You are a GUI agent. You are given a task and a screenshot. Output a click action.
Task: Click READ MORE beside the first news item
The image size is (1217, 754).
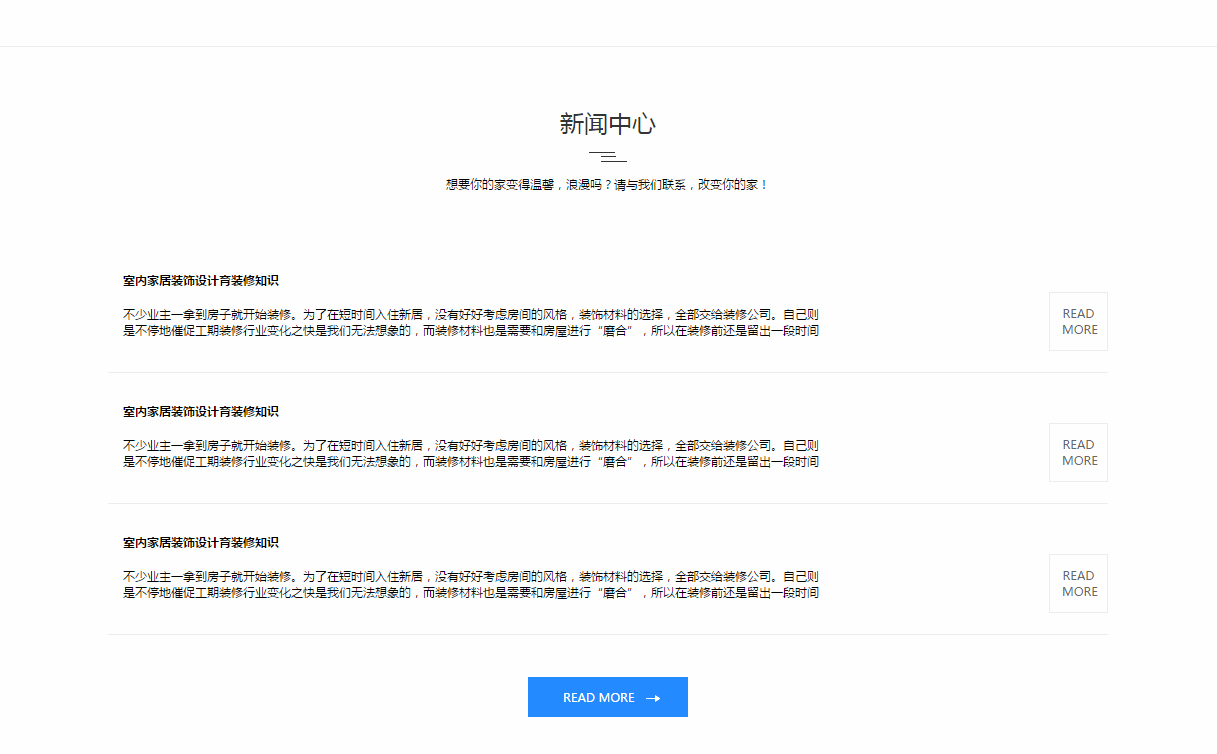click(x=1078, y=321)
